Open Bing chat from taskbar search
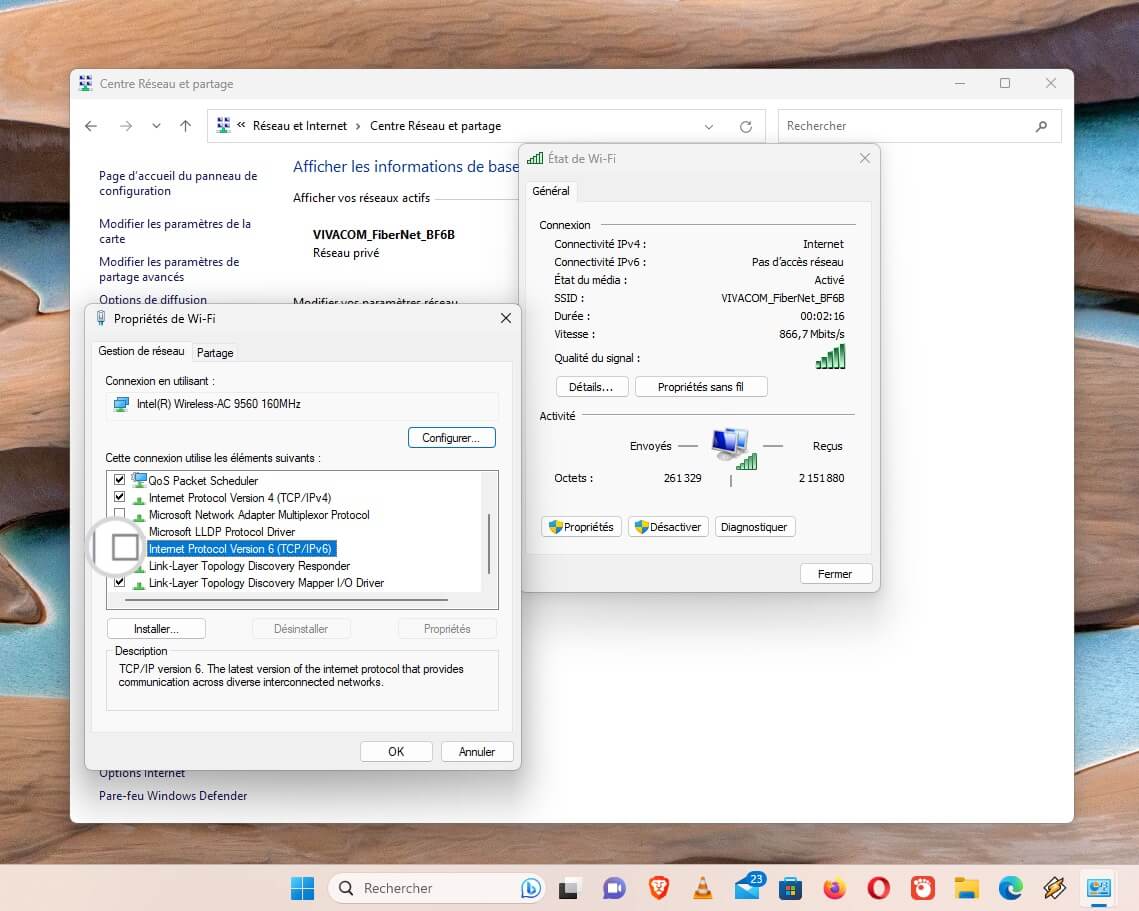 [x=531, y=888]
